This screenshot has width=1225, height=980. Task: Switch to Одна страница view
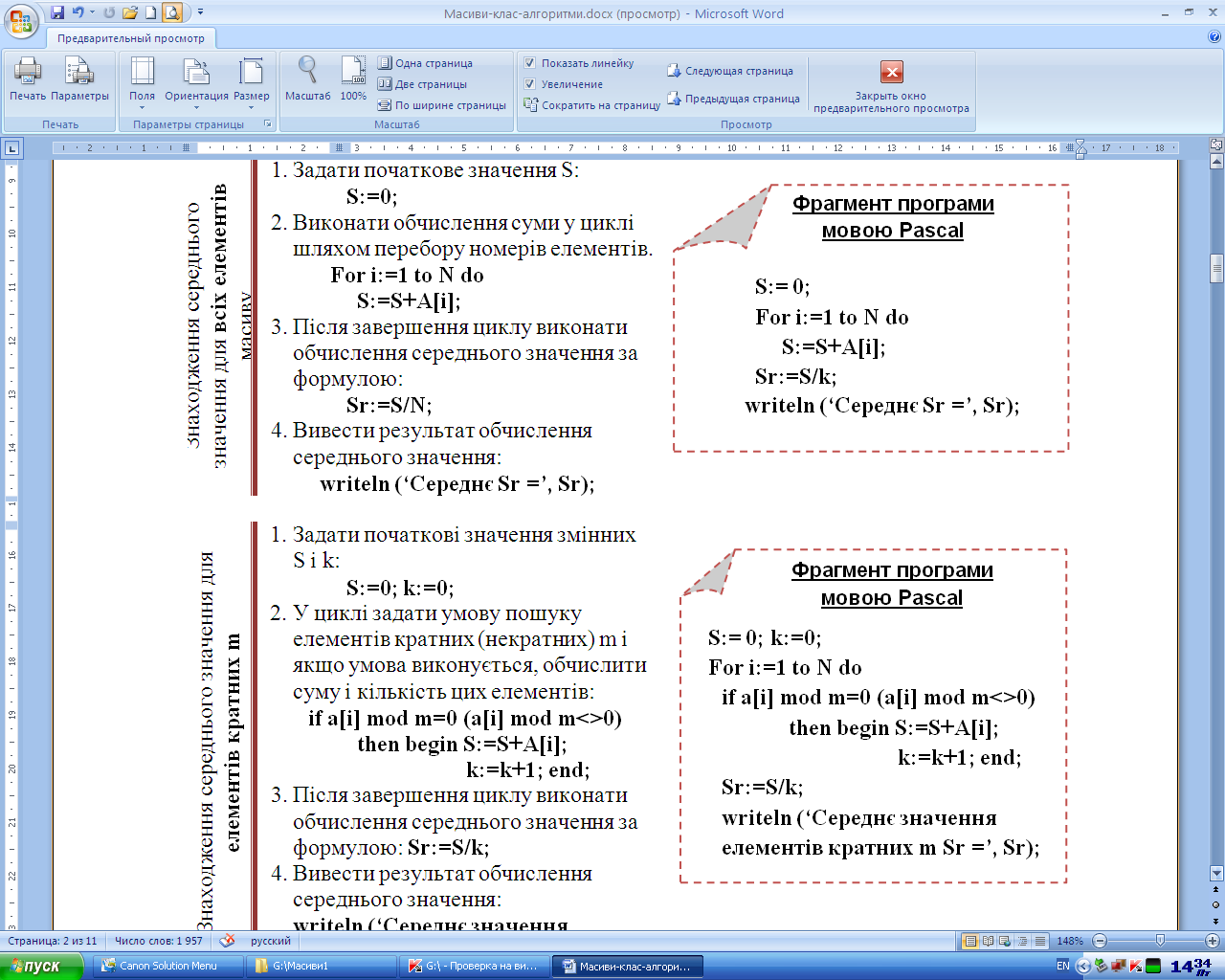(425, 63)
